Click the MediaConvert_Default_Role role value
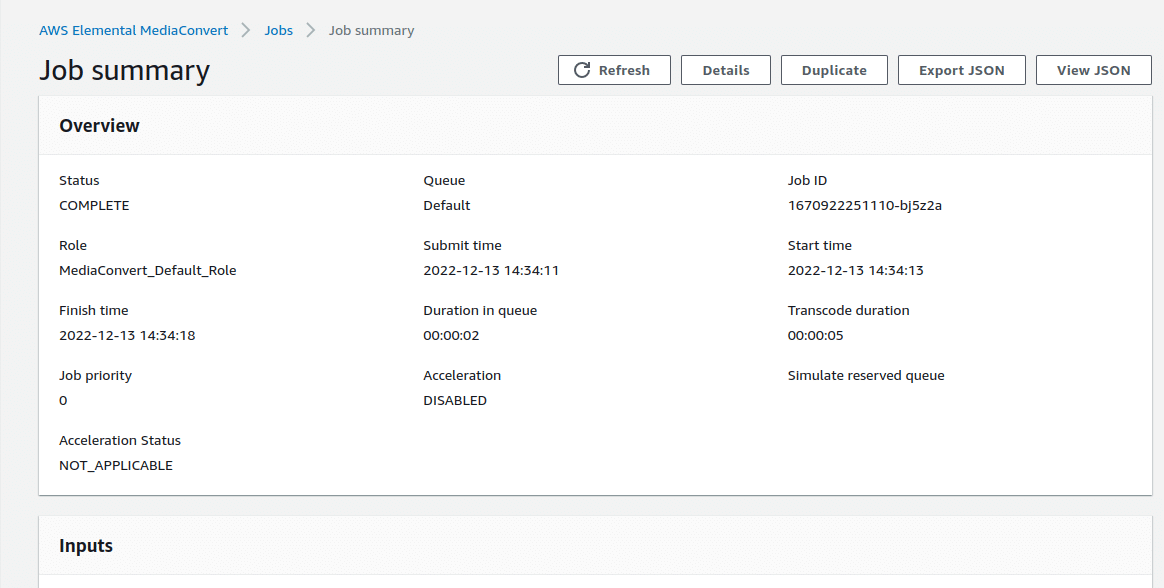The image size is (1164, 588). click(148, 270)
